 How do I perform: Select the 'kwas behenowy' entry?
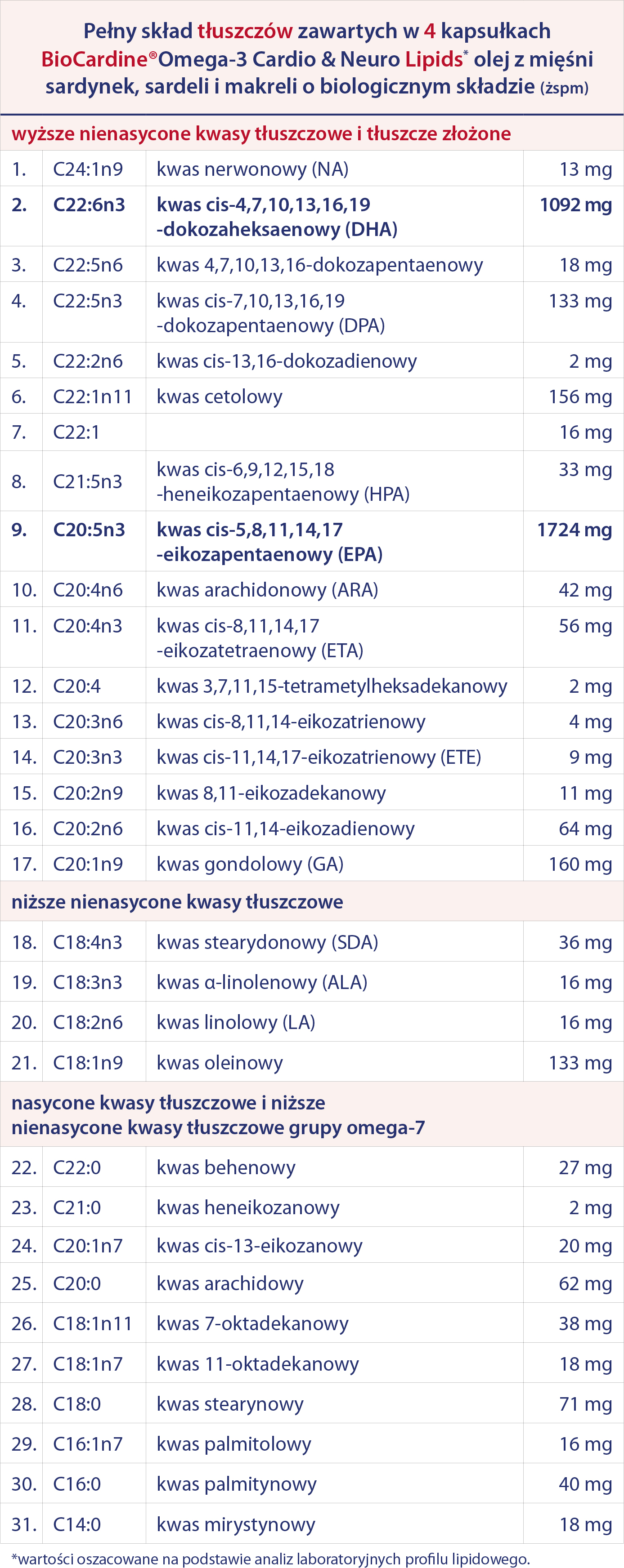226,1167
